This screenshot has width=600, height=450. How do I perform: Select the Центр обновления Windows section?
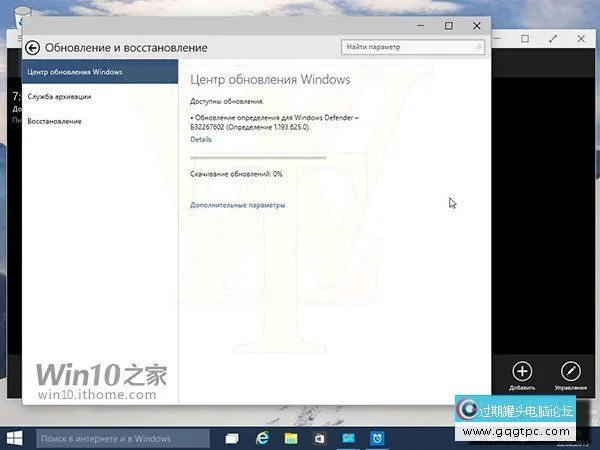click(99, 72)
